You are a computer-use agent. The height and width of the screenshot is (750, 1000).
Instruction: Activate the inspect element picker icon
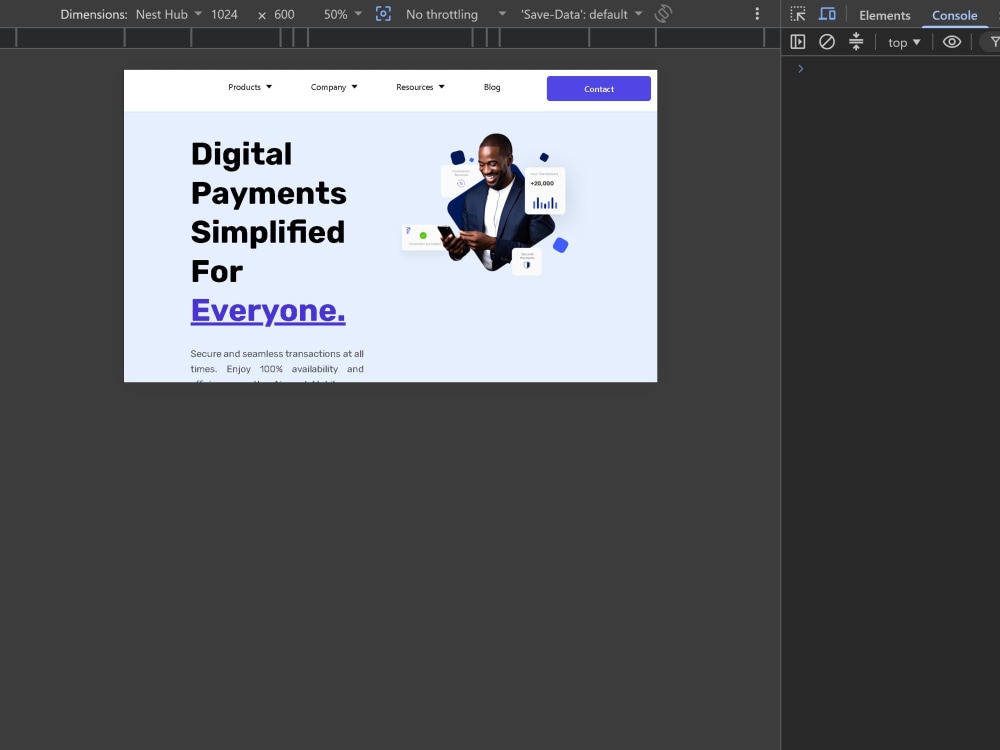[x=798, y=14]
